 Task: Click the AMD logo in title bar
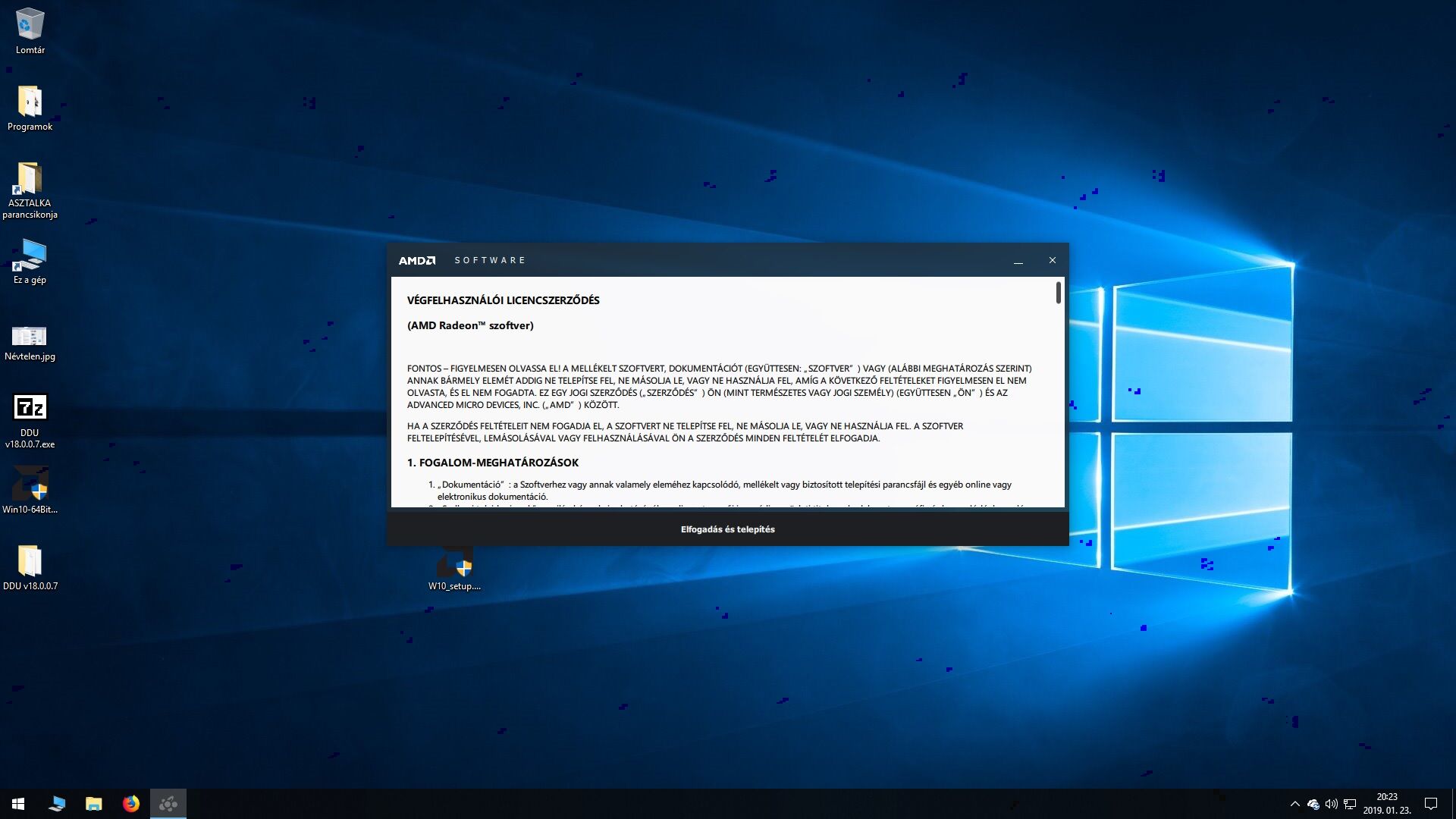point(417,260)
